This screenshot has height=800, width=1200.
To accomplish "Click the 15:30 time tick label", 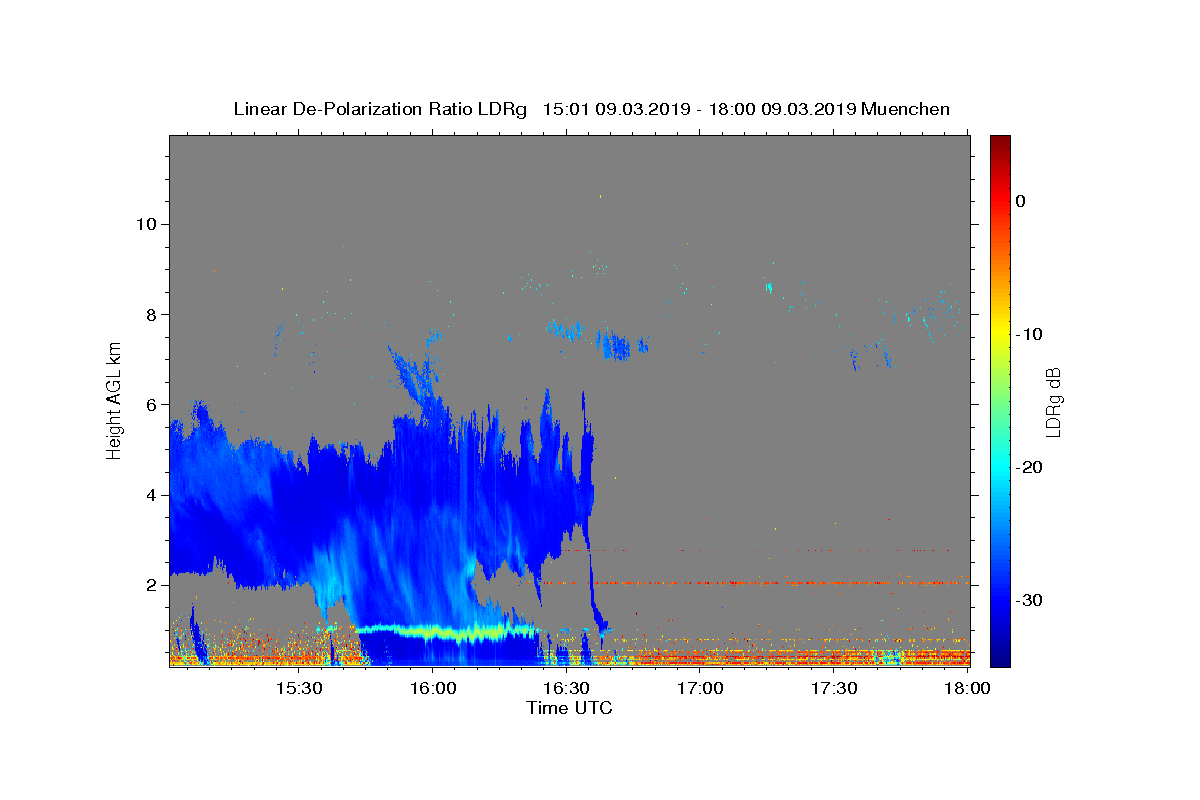I will pyautogui.click(x=298, y=689).
